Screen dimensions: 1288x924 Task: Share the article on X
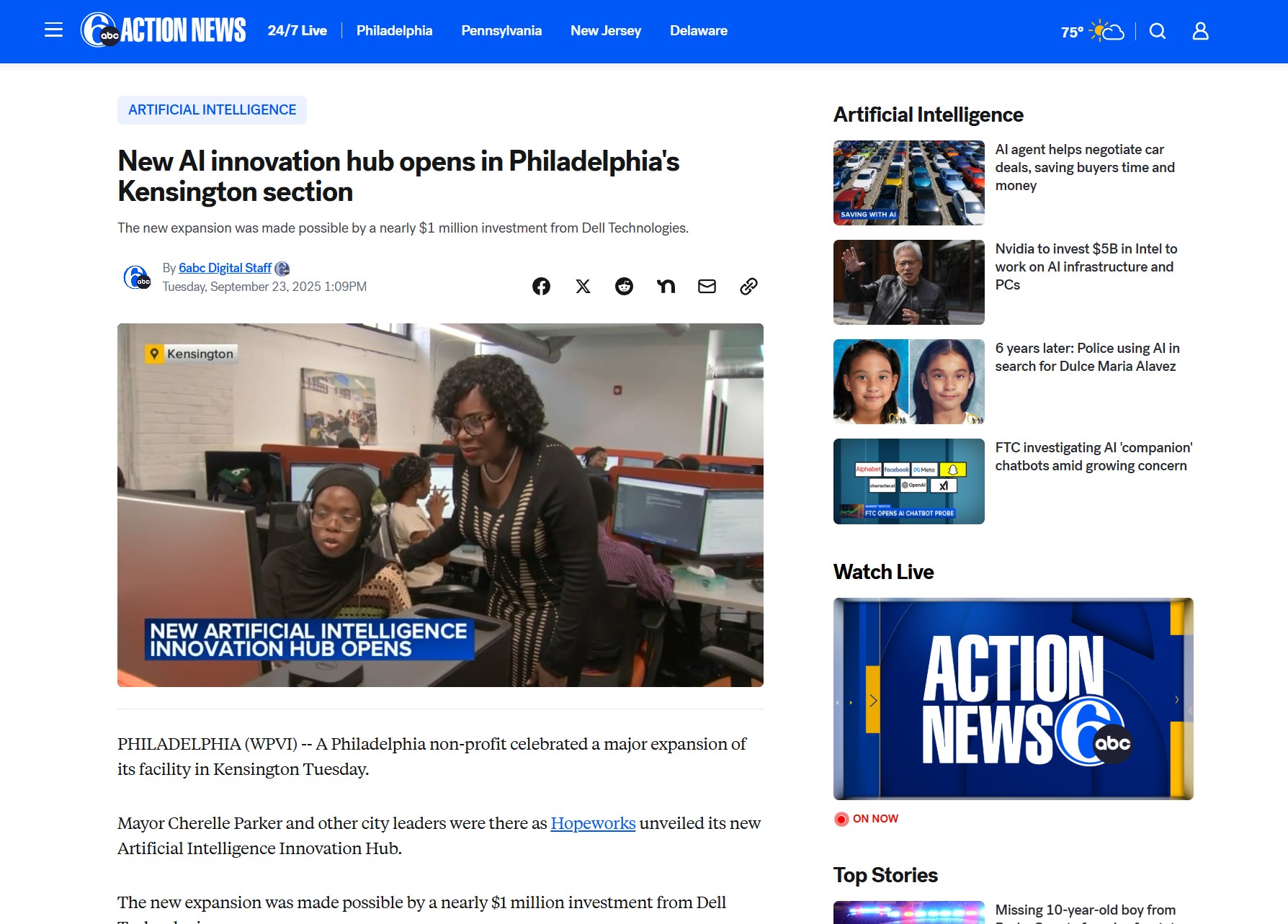tap(583, 286)
